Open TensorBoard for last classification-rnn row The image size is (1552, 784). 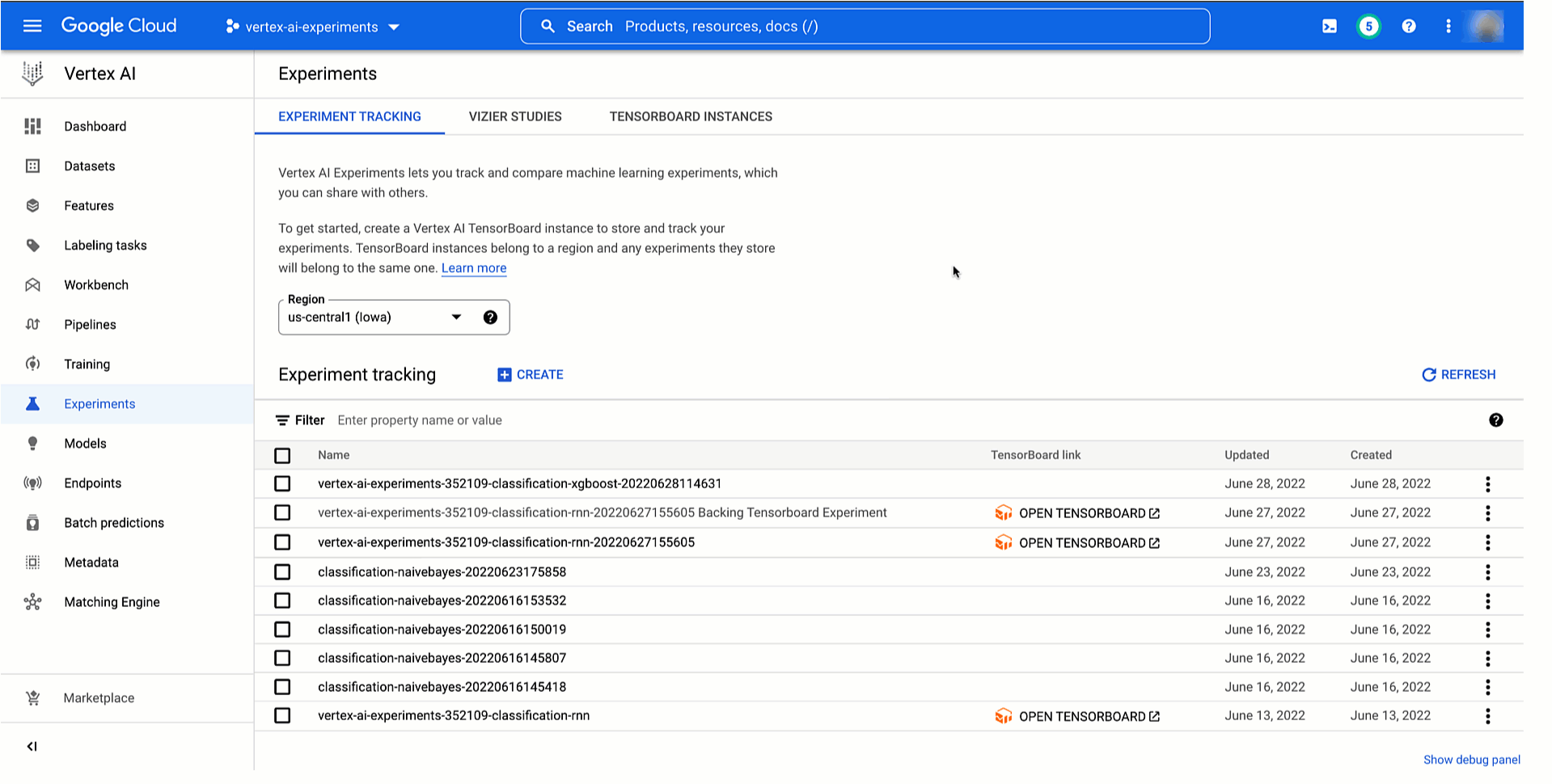[x=1077, y=716]
